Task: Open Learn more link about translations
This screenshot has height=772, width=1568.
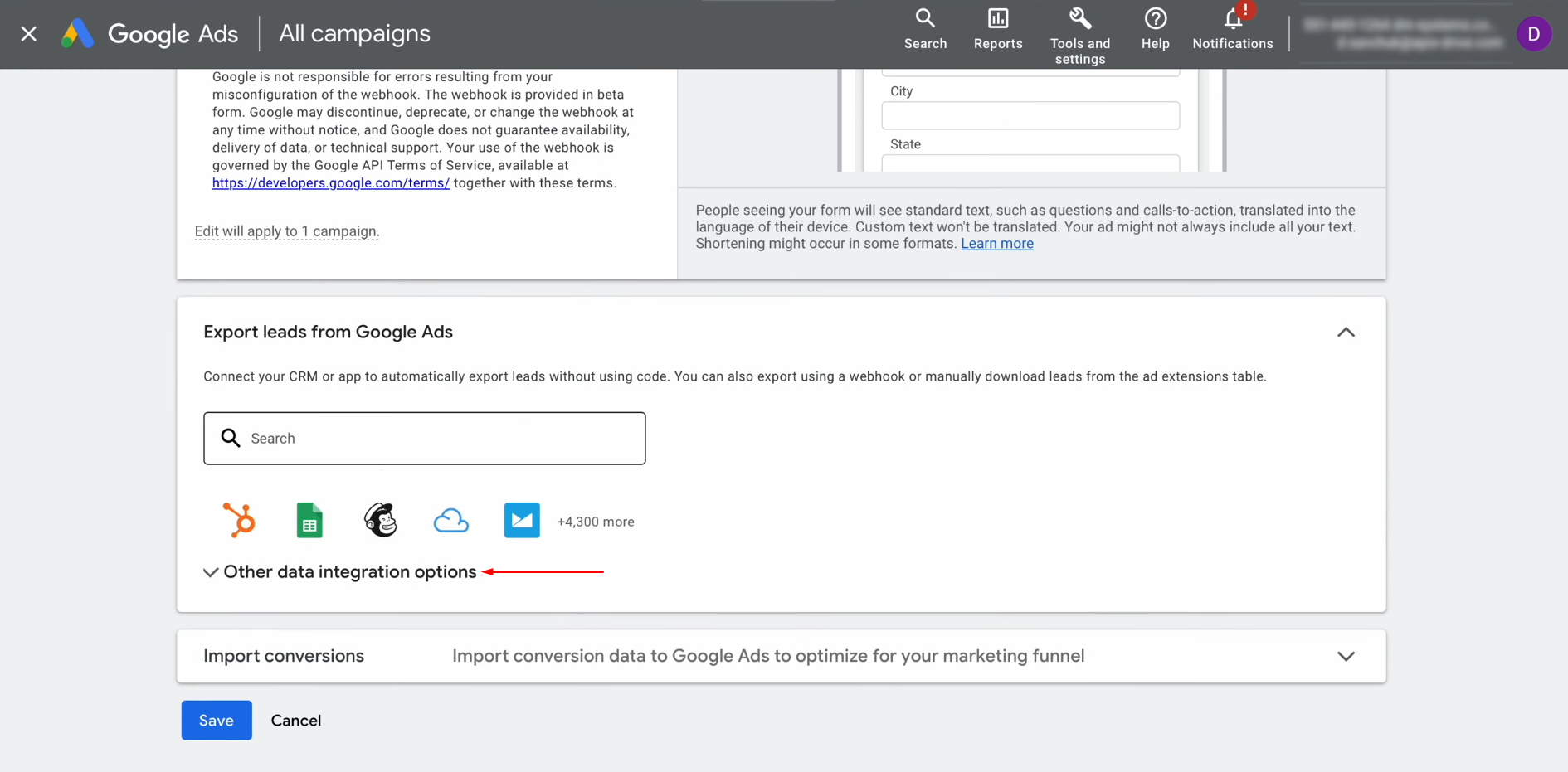Action: click(x=997, y=244)
